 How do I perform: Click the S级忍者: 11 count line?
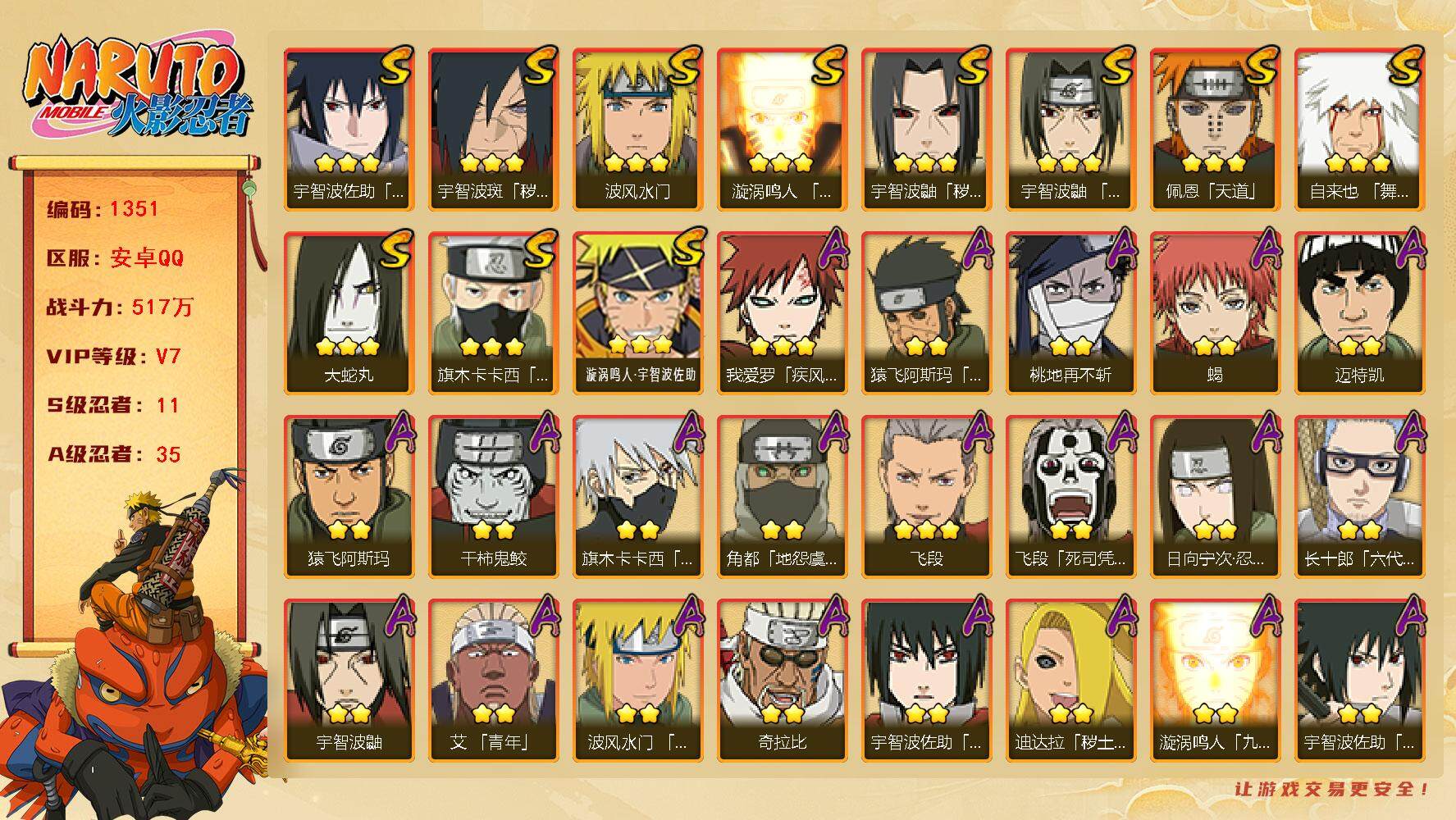pyautogui.click(x=112, y=405)
